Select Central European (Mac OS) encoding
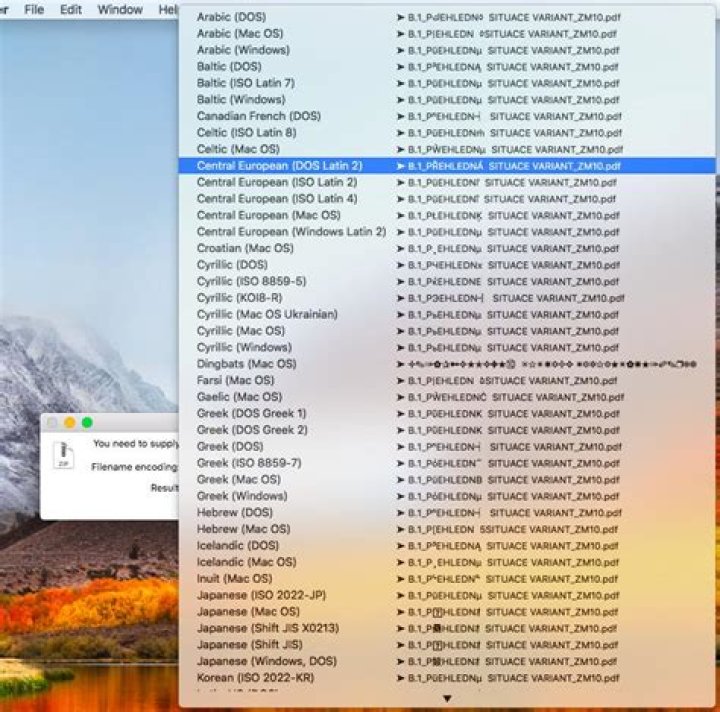 (447, 216)
